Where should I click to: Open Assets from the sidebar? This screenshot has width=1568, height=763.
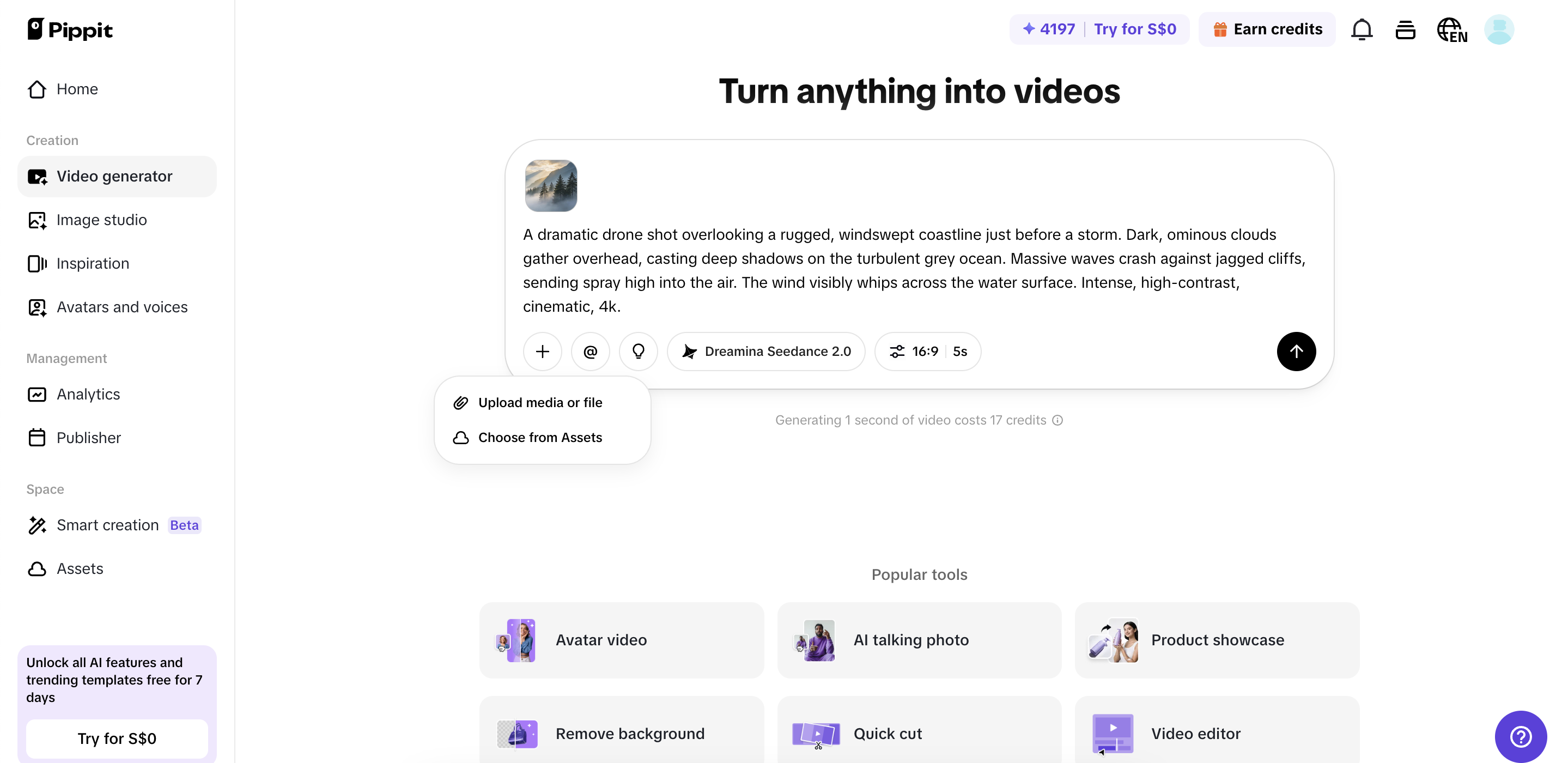(80, 569)
